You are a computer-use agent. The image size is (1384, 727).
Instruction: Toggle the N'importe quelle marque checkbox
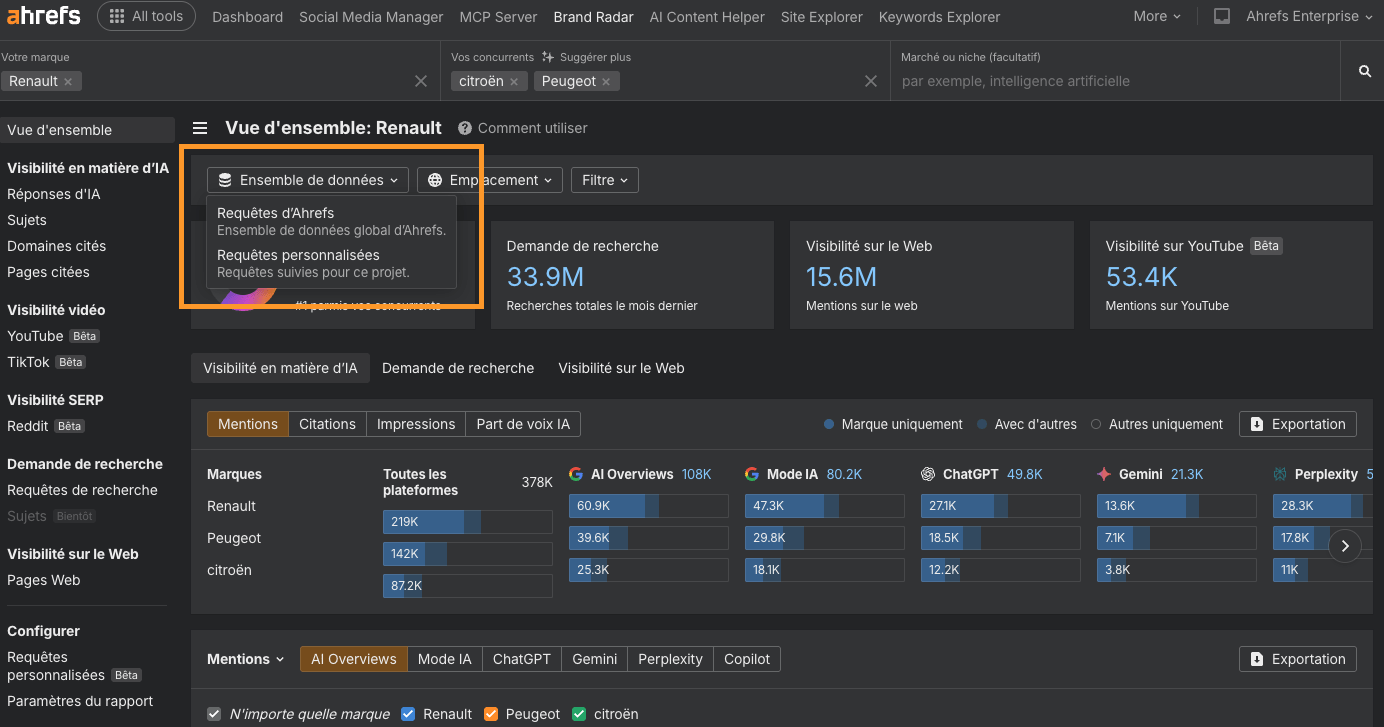click(x=214, y=714)
